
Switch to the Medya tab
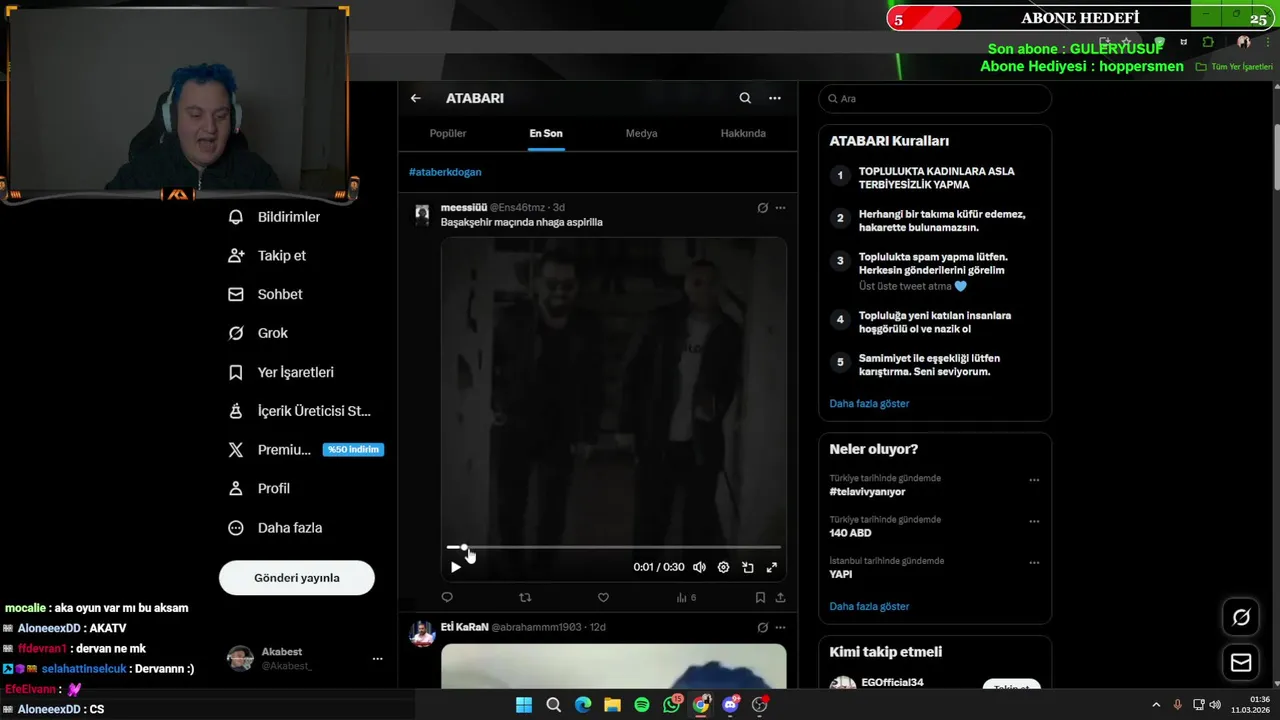[642, 133]
